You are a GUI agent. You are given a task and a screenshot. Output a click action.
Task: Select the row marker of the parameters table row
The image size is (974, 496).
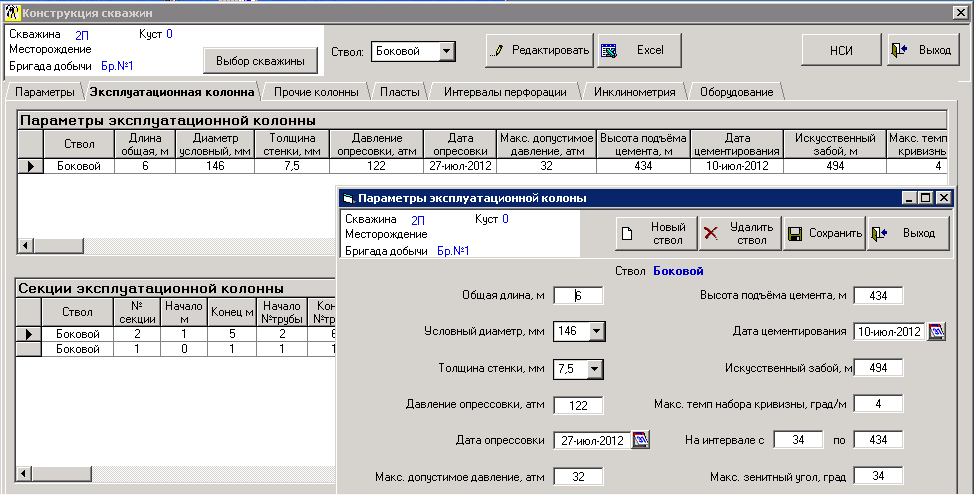click(x=30, y=166)
